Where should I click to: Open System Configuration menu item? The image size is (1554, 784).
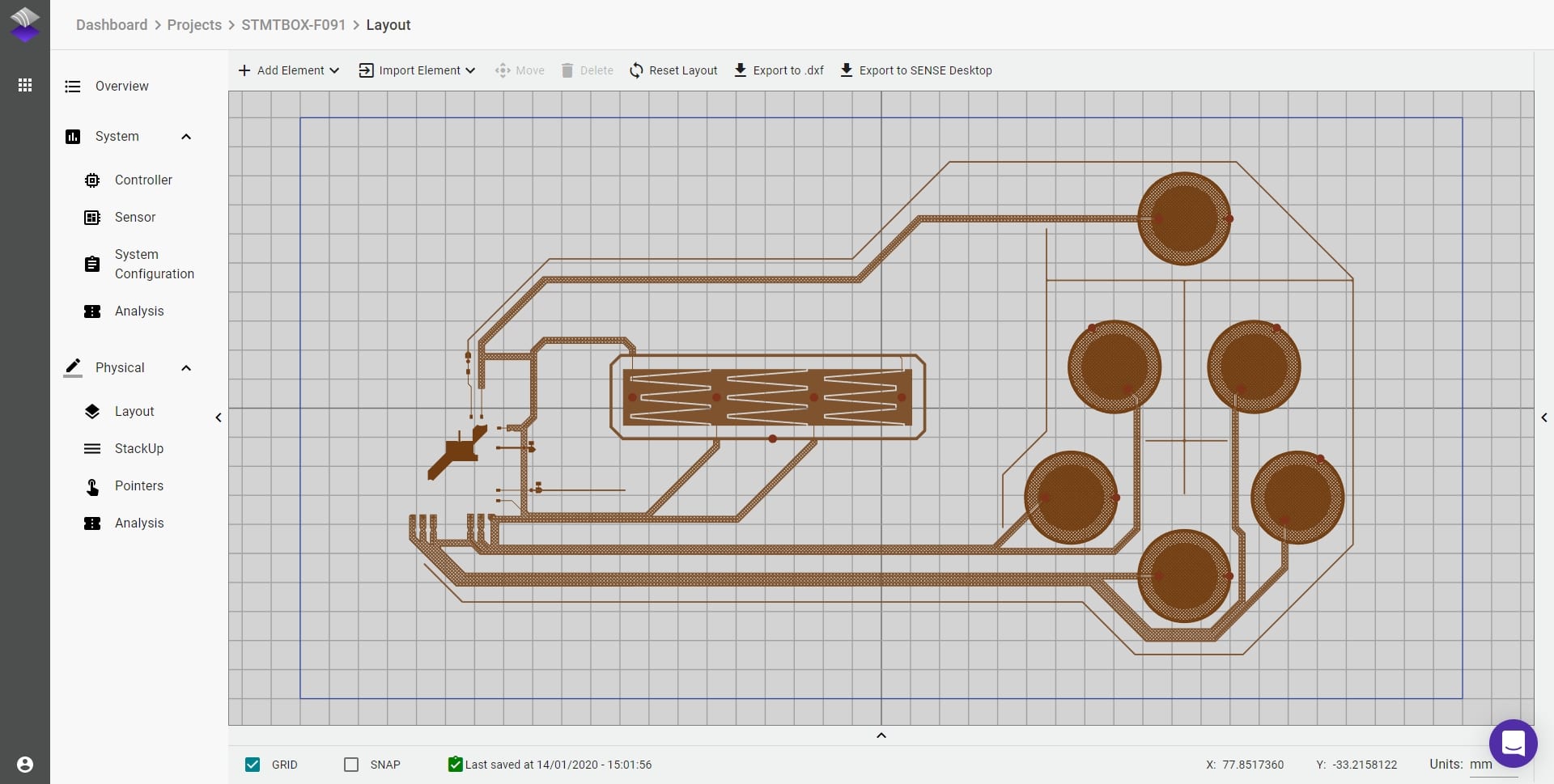click(x=154, y=265)
